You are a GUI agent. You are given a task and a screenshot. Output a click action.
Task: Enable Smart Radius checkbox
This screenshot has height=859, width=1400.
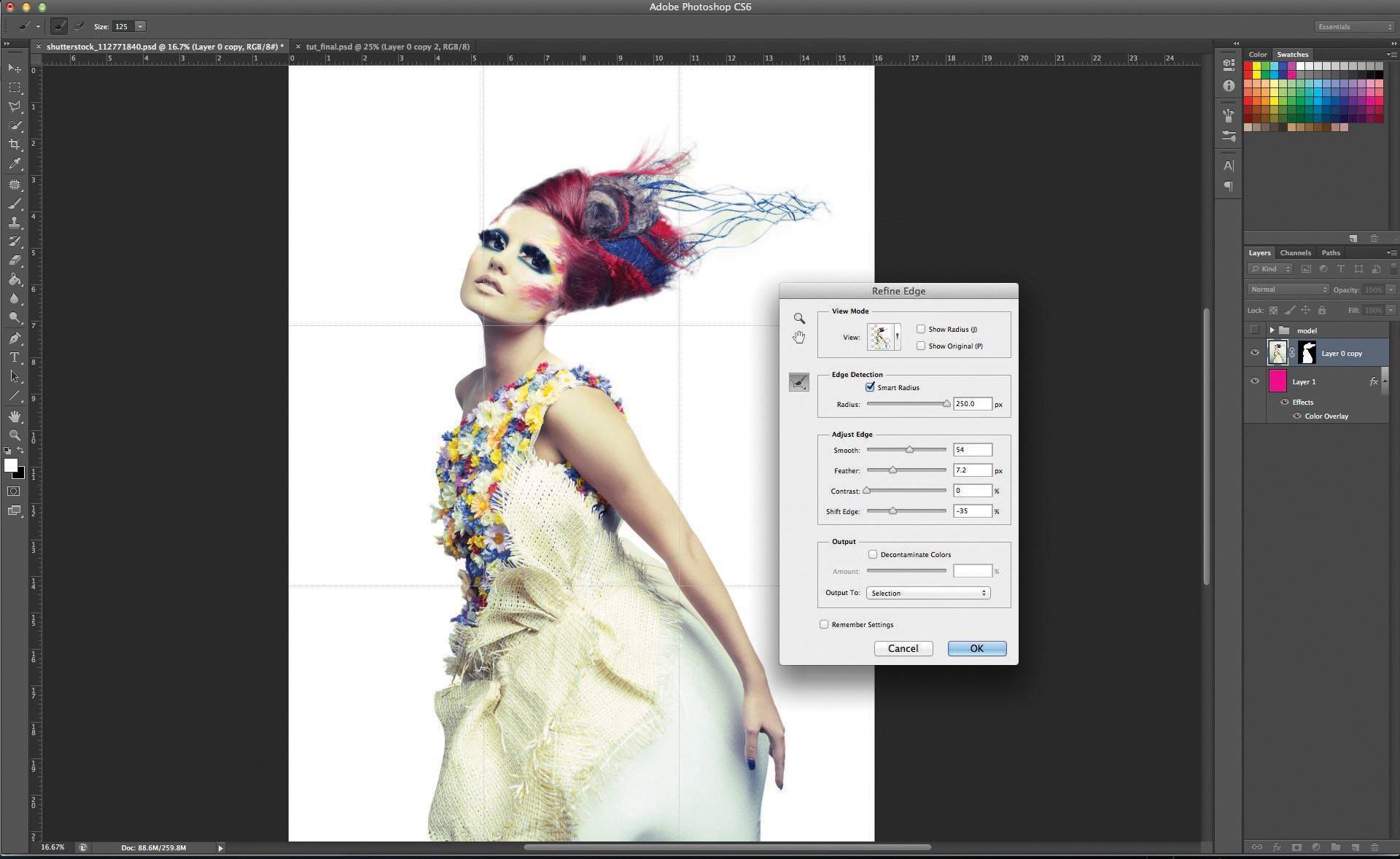click(x=870, y=387)
